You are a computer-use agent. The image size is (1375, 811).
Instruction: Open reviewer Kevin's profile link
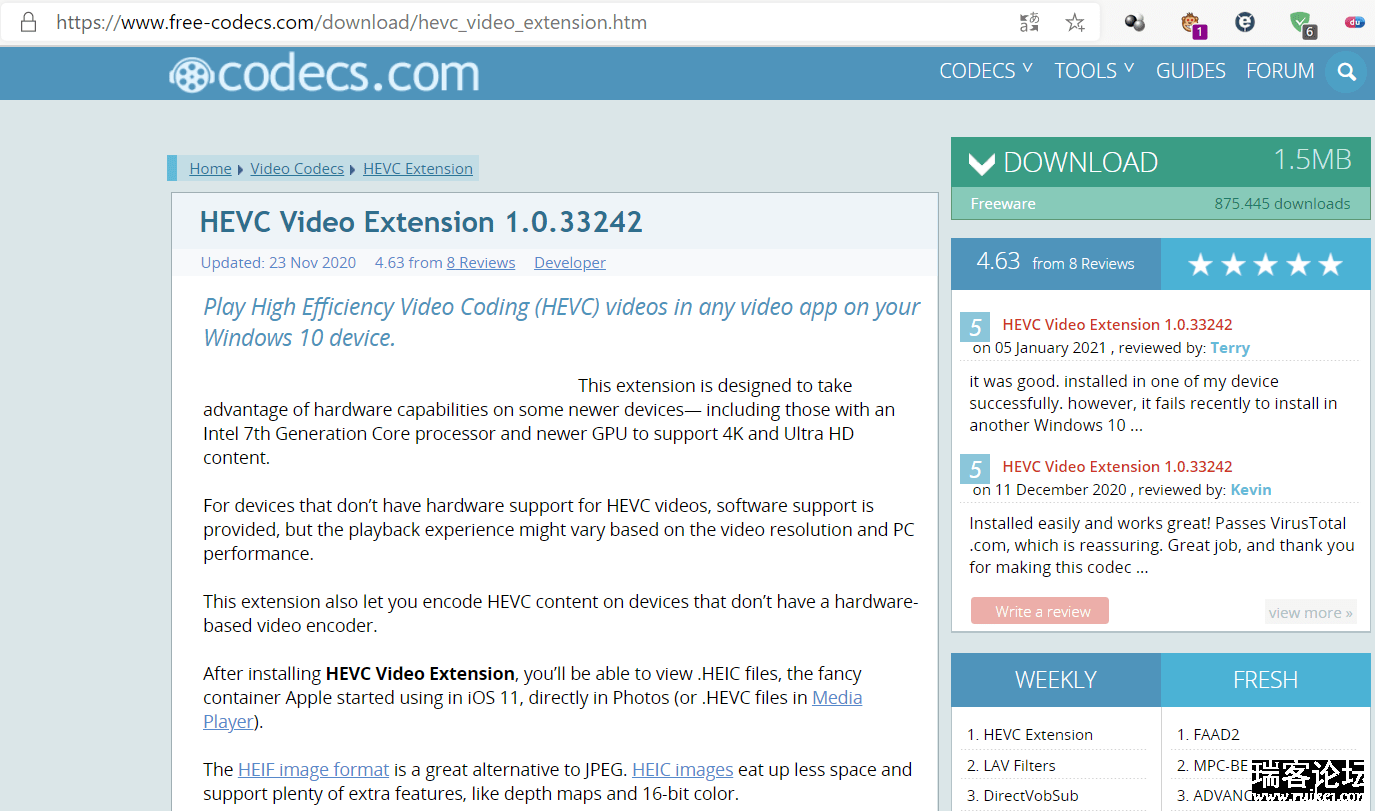(1251, 490)
